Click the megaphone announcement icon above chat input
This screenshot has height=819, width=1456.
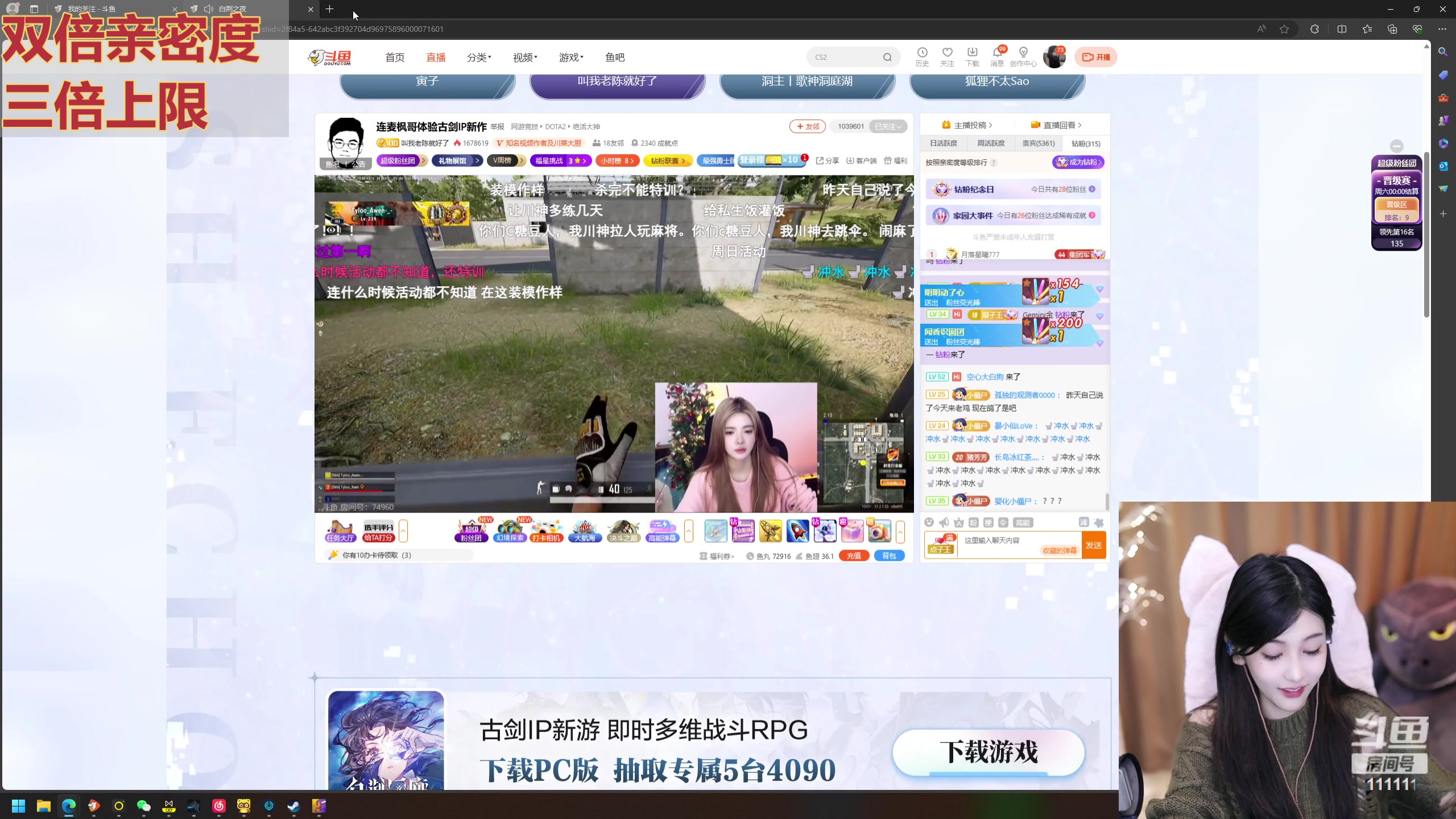pyautogui.click(x=944, y=523)
